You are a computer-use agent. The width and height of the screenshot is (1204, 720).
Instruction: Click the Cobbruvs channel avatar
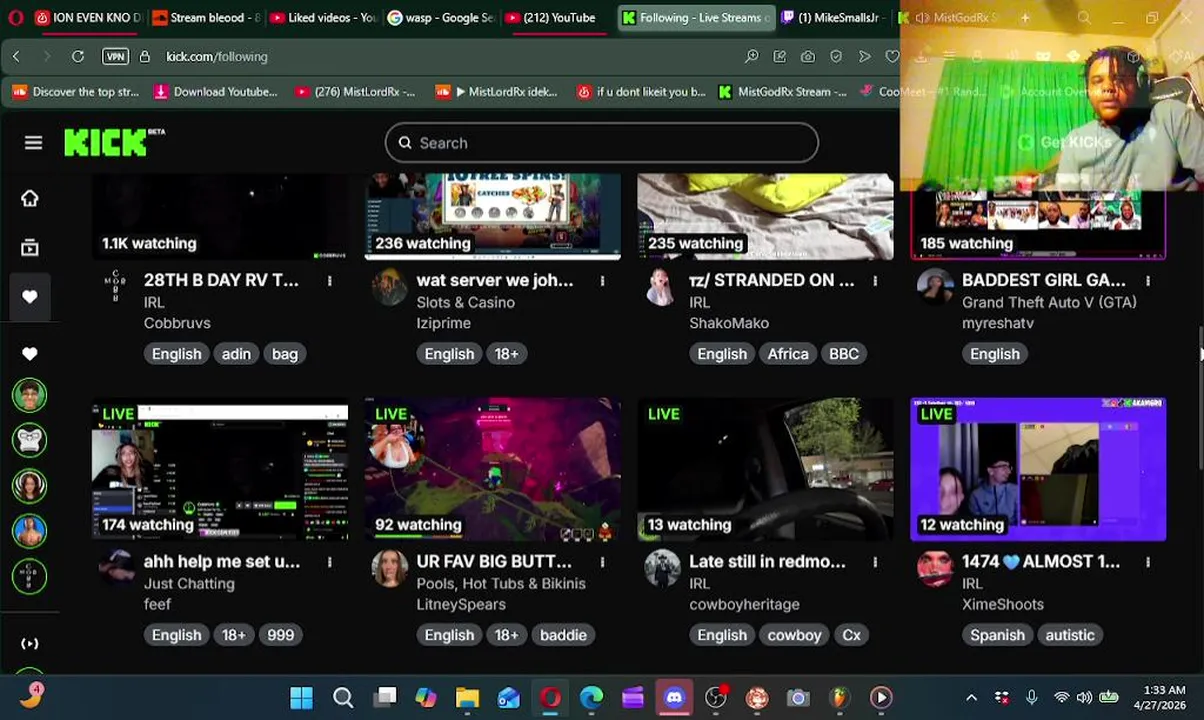point(117,288)
